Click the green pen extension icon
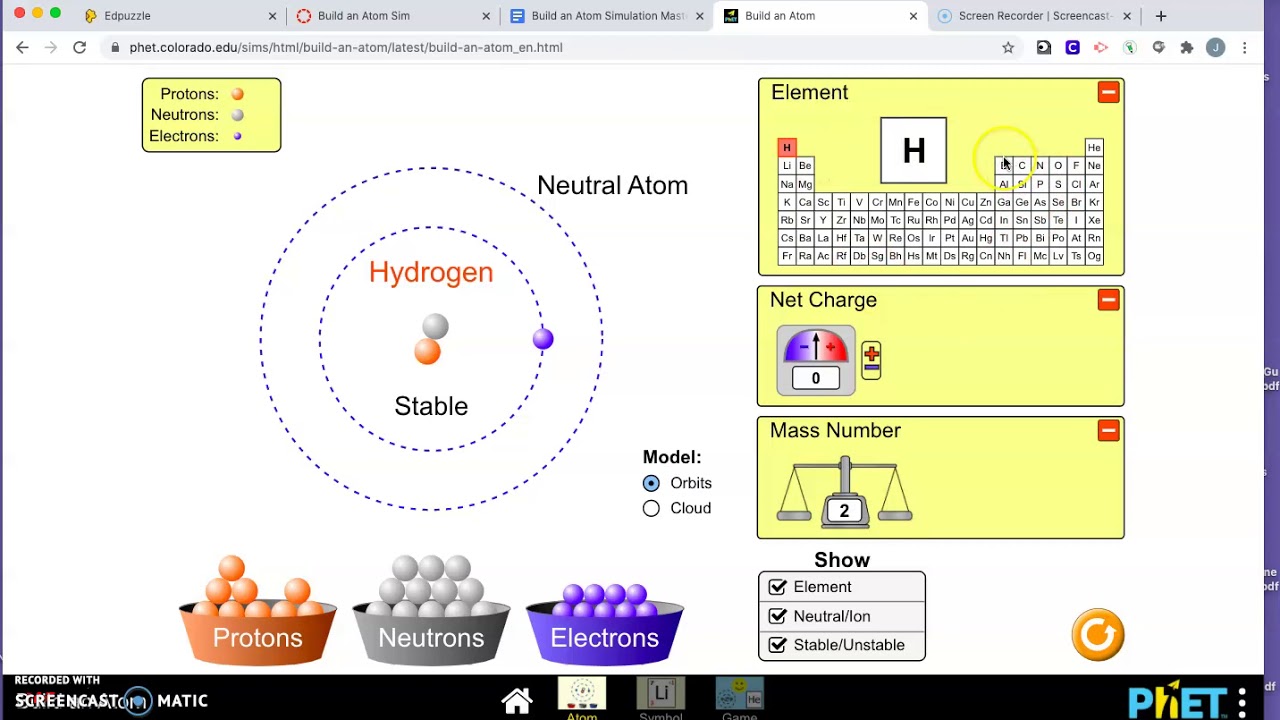The image size is (1280, 720). [1130, 47]
